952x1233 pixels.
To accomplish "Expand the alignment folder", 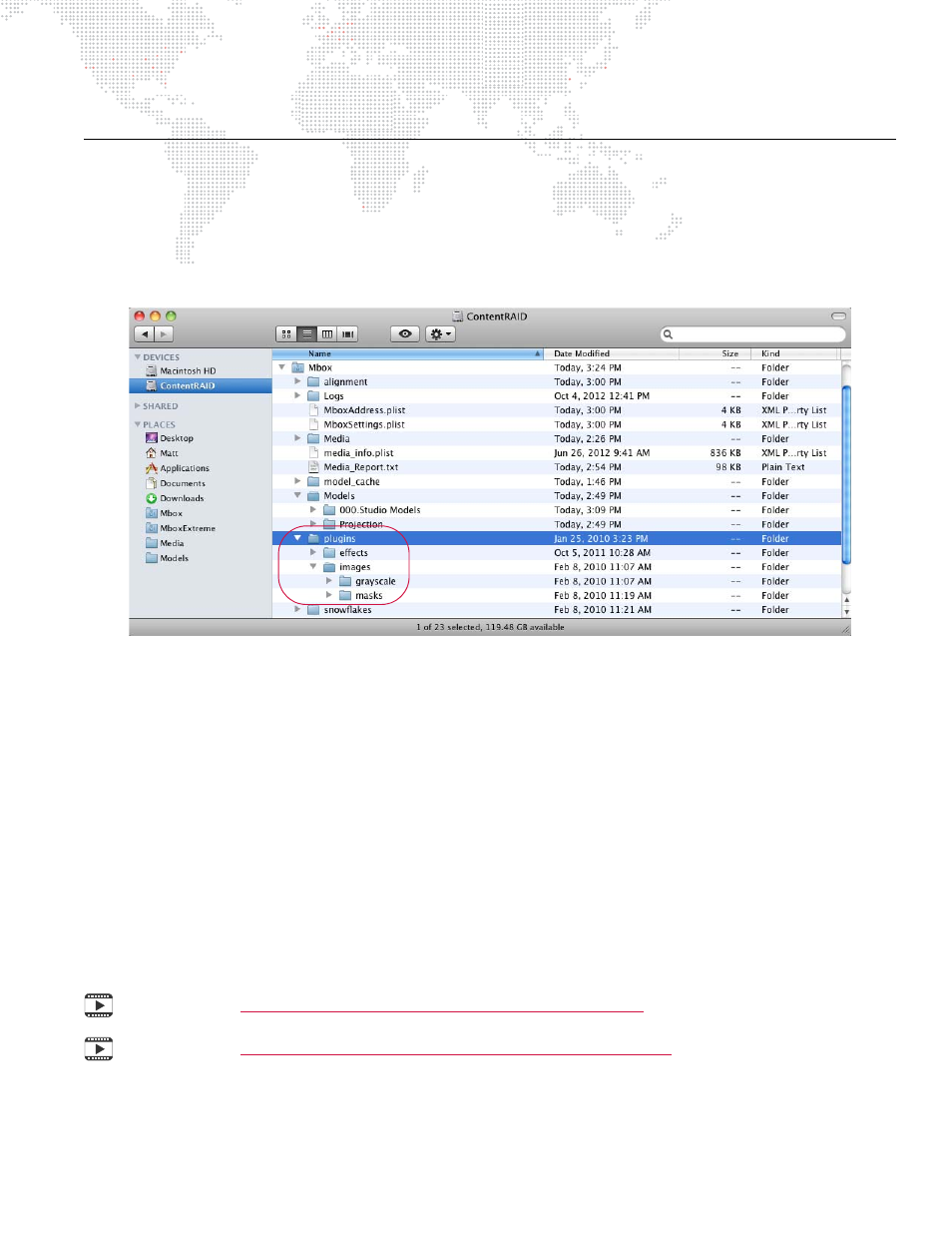I will pos(297,381).
